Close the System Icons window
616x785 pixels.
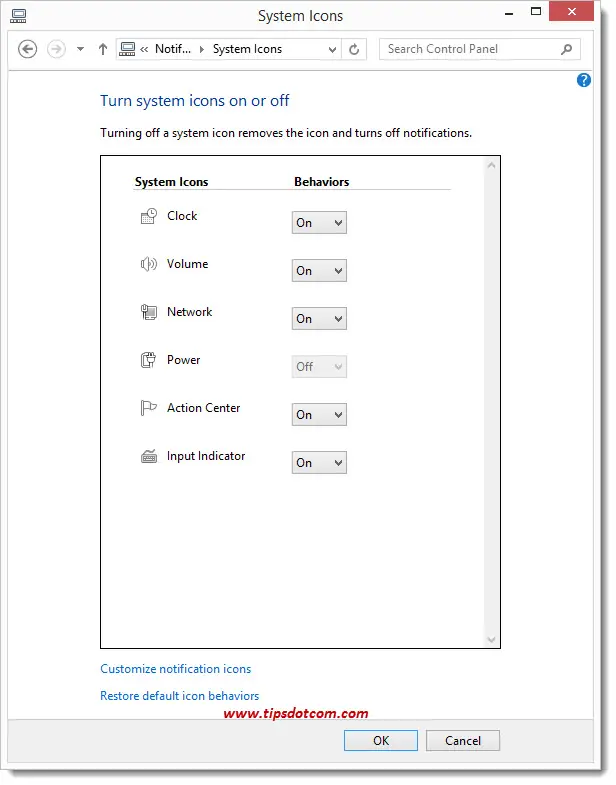point(571,11)
